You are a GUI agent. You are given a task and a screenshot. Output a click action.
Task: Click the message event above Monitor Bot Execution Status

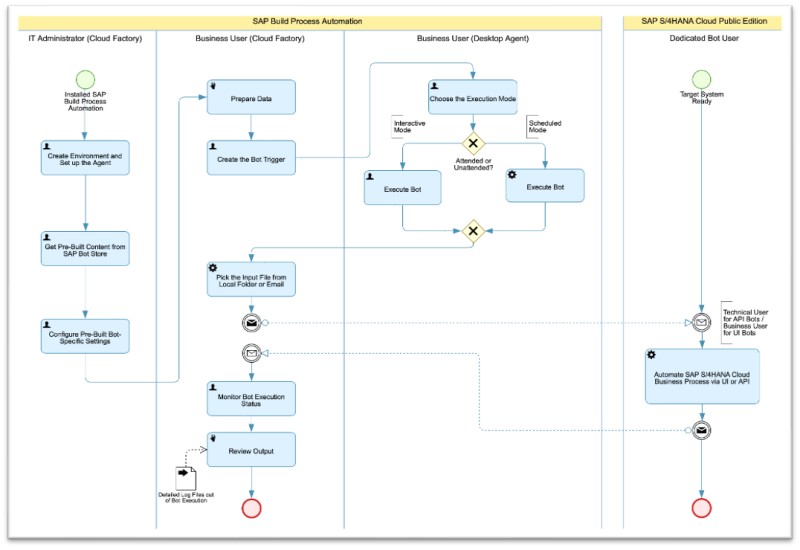point(251,352)
